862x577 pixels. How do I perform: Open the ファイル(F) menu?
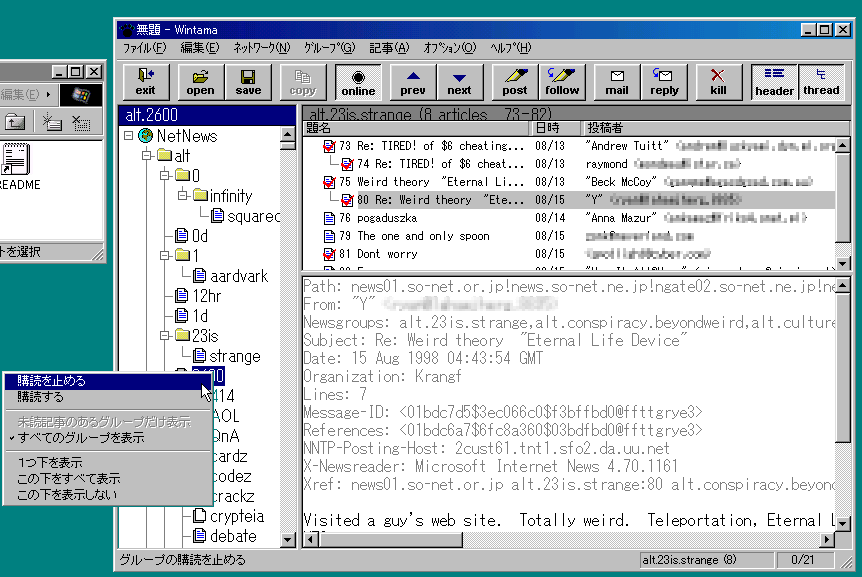coord(144,48)
